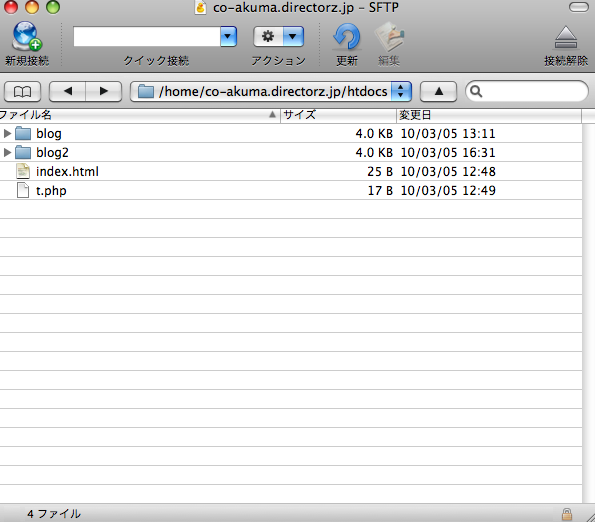Screen dimensions: 595x522
Task: Select the index.html file
Action: click(291, 171)
